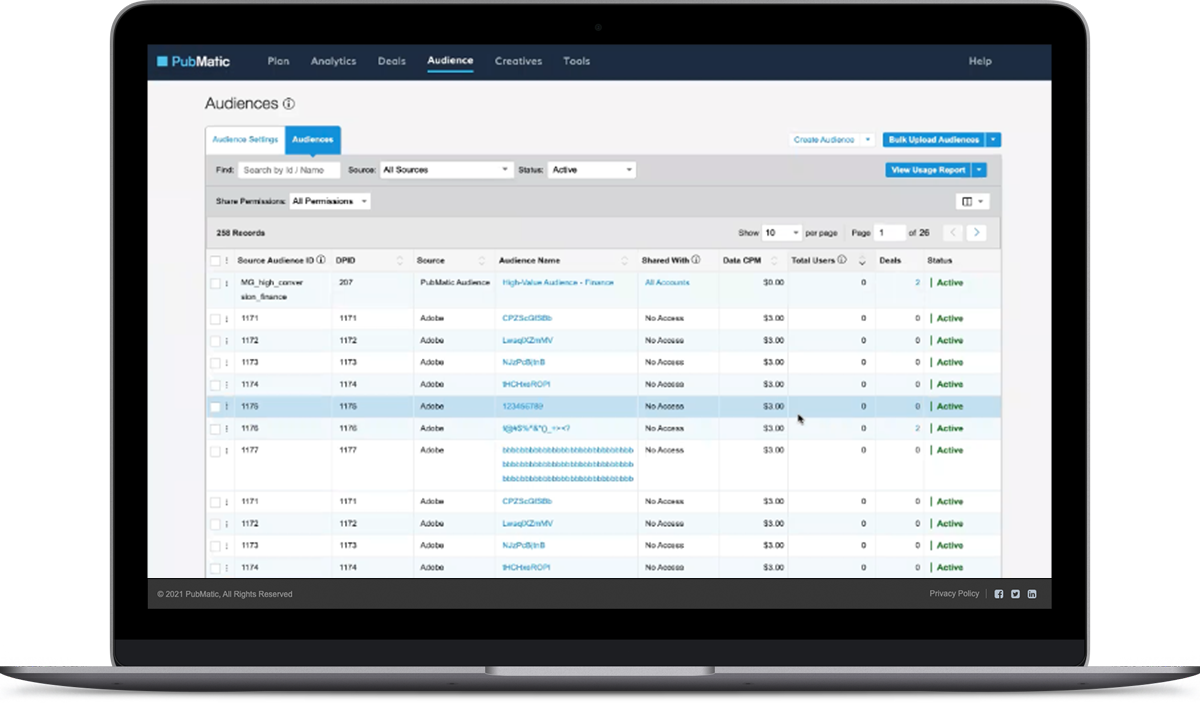Expand the Status filter set to Active
Screen dimensions: 1200x703
(x=591, y=170)
